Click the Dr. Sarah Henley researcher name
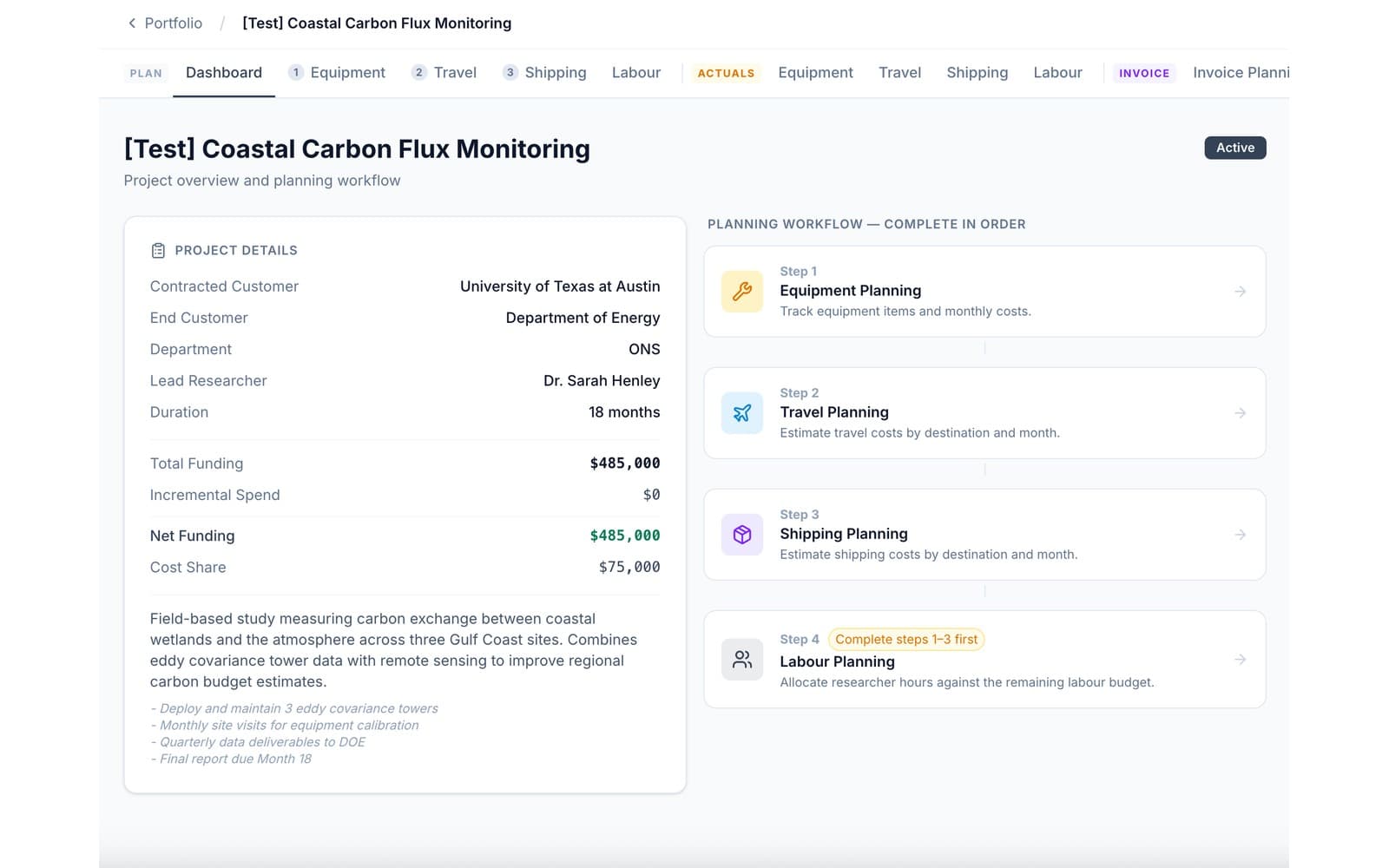 [602, 381]
